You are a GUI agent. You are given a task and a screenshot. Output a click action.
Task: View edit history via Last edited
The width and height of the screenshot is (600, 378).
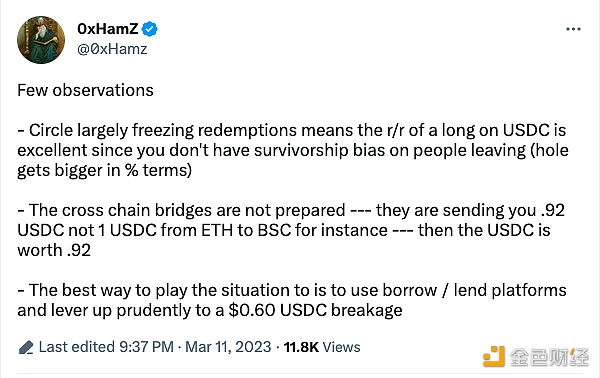(x=77, y=347)
